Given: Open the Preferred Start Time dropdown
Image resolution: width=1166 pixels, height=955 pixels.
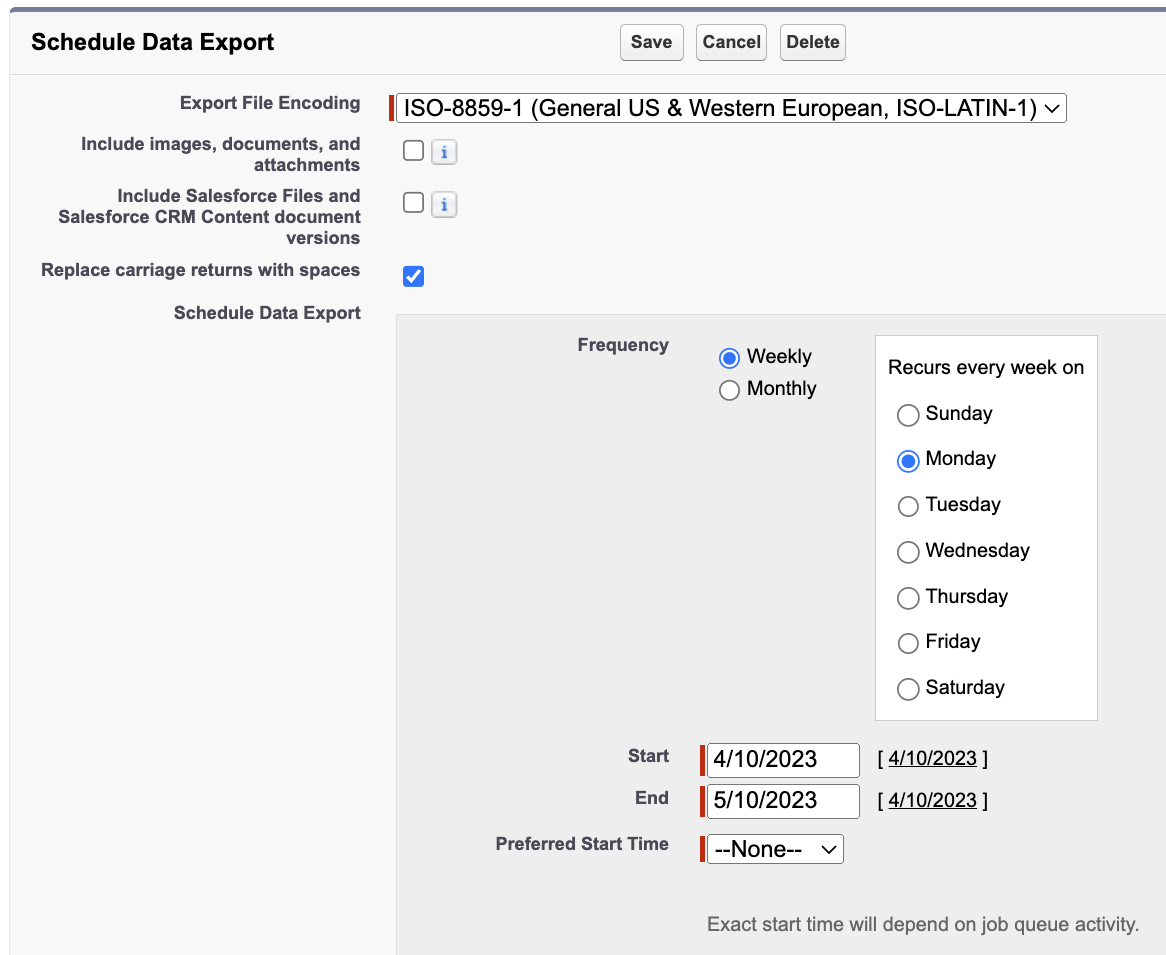Looking at the screenshot, I should point(775,849).
